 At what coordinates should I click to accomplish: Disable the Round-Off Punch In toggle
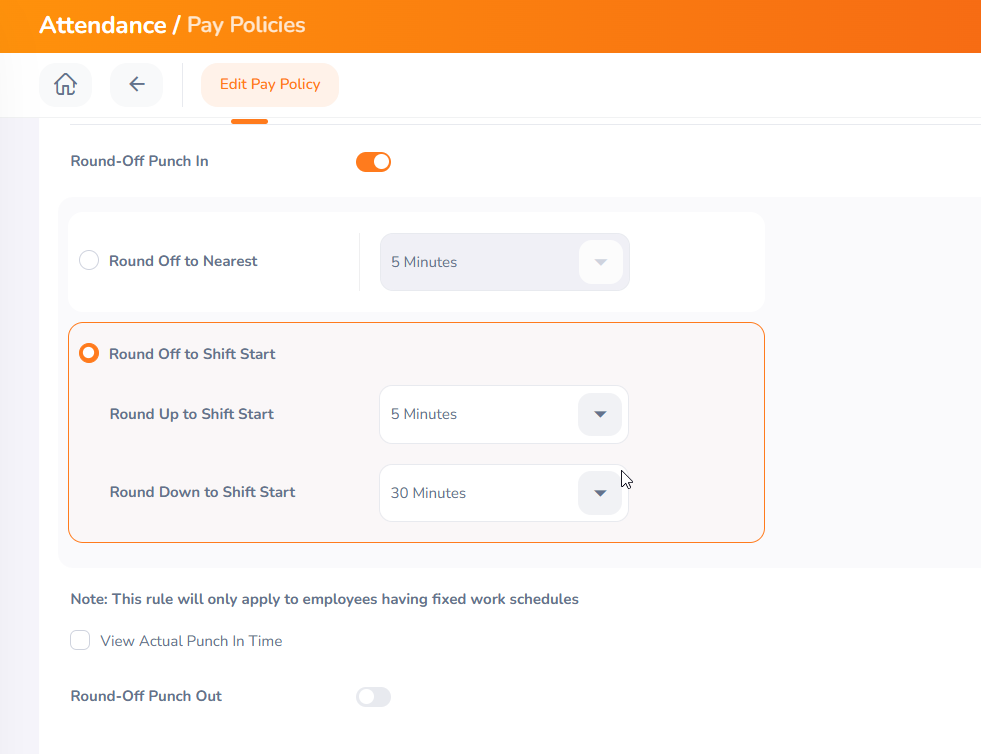tap(373, 162)
